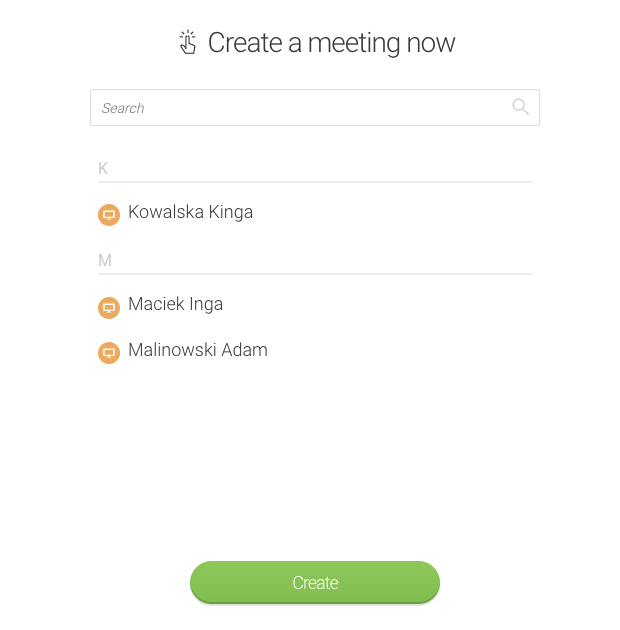Click the orange screen icon for Malinowski Adam
The image size is (620, 630).
pyautogui.click(x=109, y=353)
